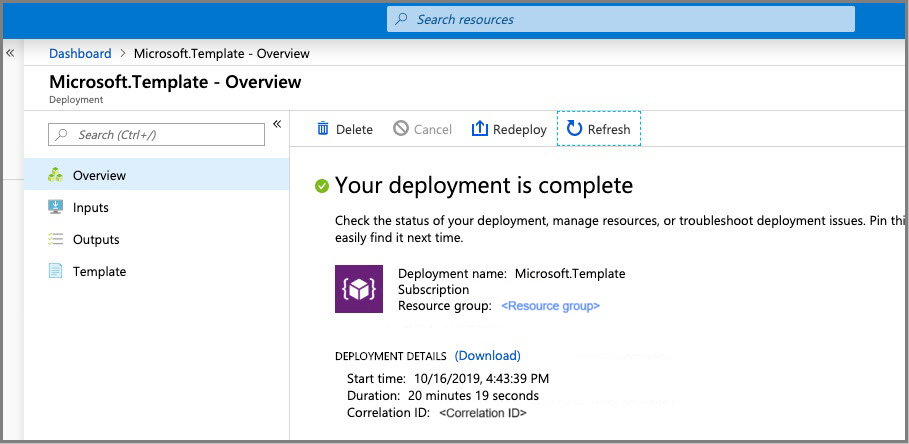909x444 pixels.
Task: Click the Outputs sidebar icon
Action: coord(56,239)
